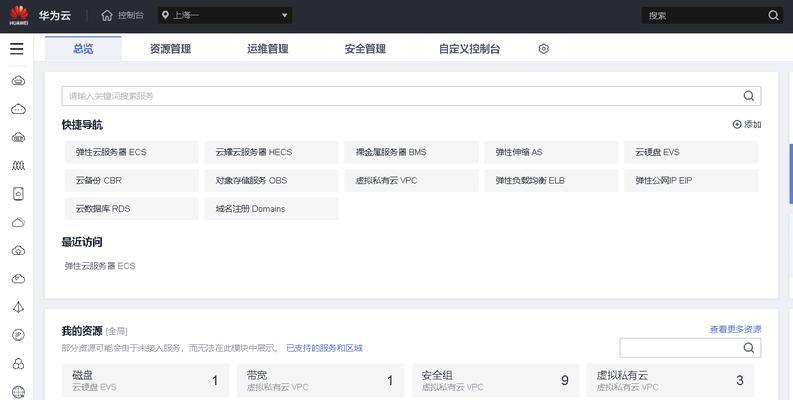Viewport: 793px width, 400px height.
Task: Open 裸金属服务器 BMS shortcut
Action: click(x=411, y=152)
